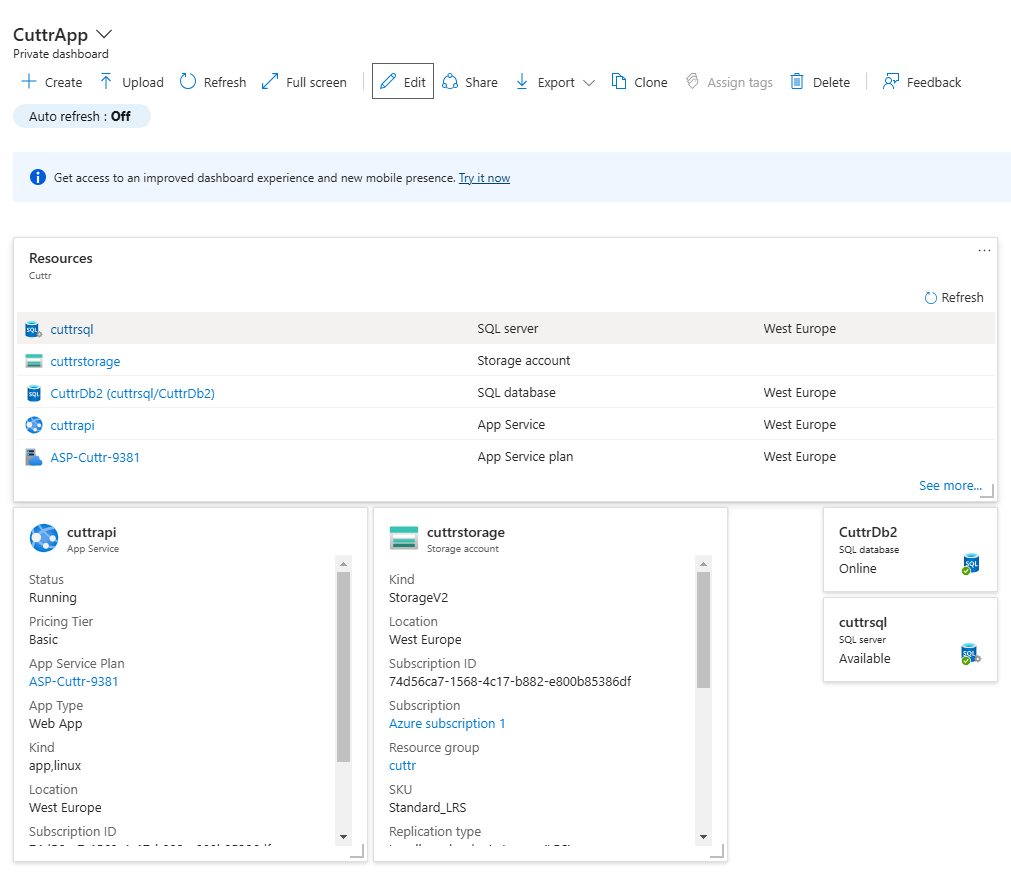This screenshot has width=1011, height=889.
Task: Click the App Service plan icon in ASP-Cuttr-9381 row
Action: point(34,457)
